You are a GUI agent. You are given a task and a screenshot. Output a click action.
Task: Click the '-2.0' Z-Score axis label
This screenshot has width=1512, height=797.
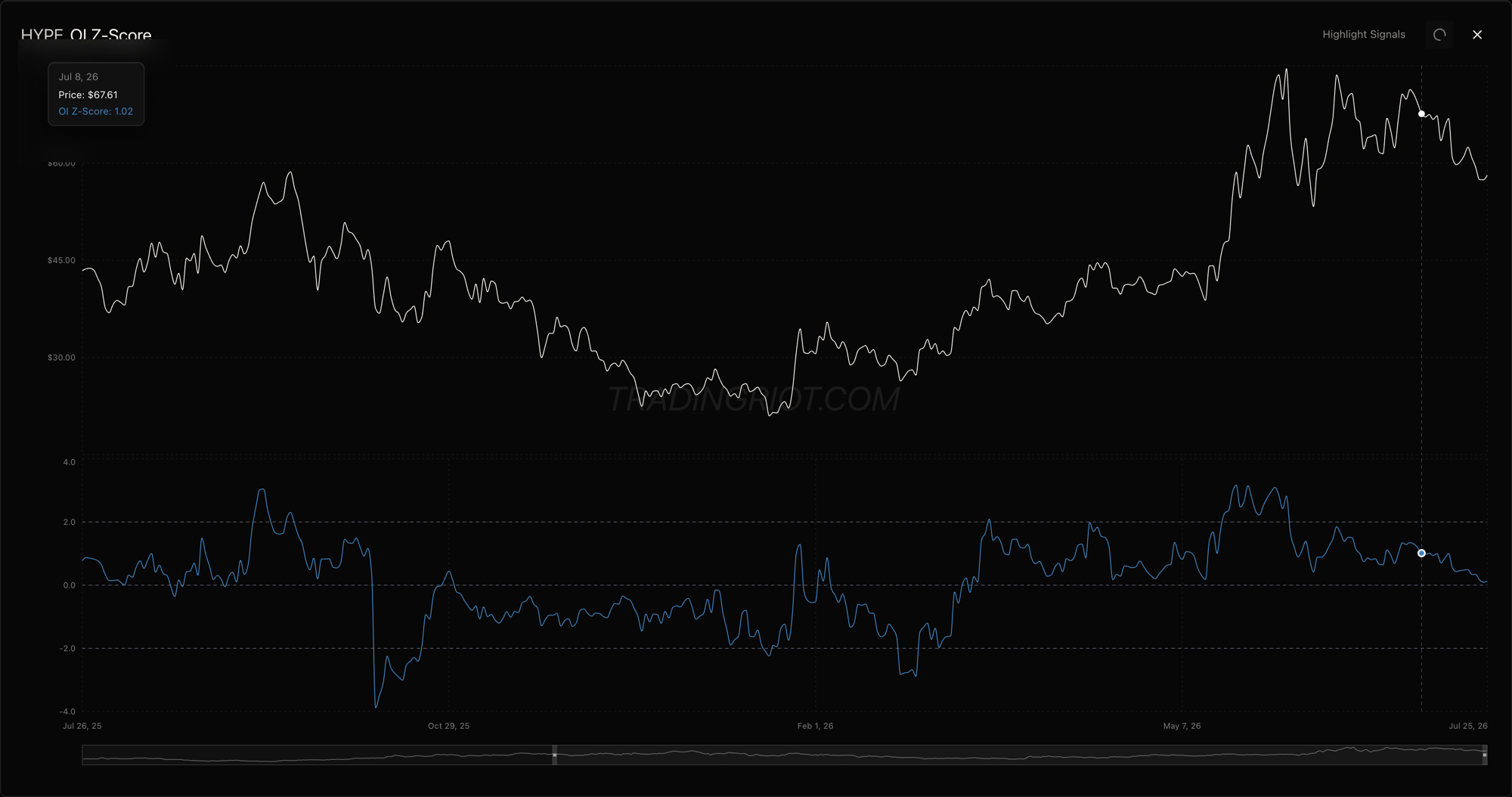67,649
